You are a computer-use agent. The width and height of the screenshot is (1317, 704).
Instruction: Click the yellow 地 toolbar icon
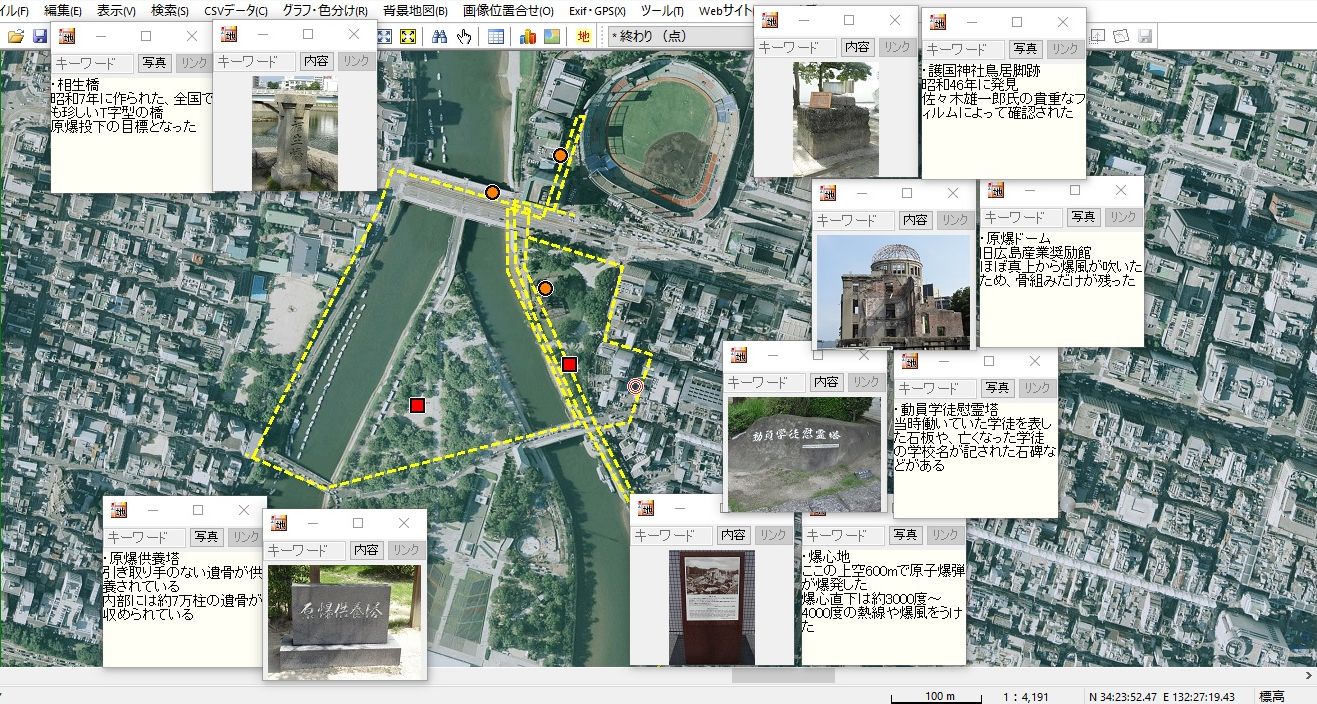(x=585, y=36)
